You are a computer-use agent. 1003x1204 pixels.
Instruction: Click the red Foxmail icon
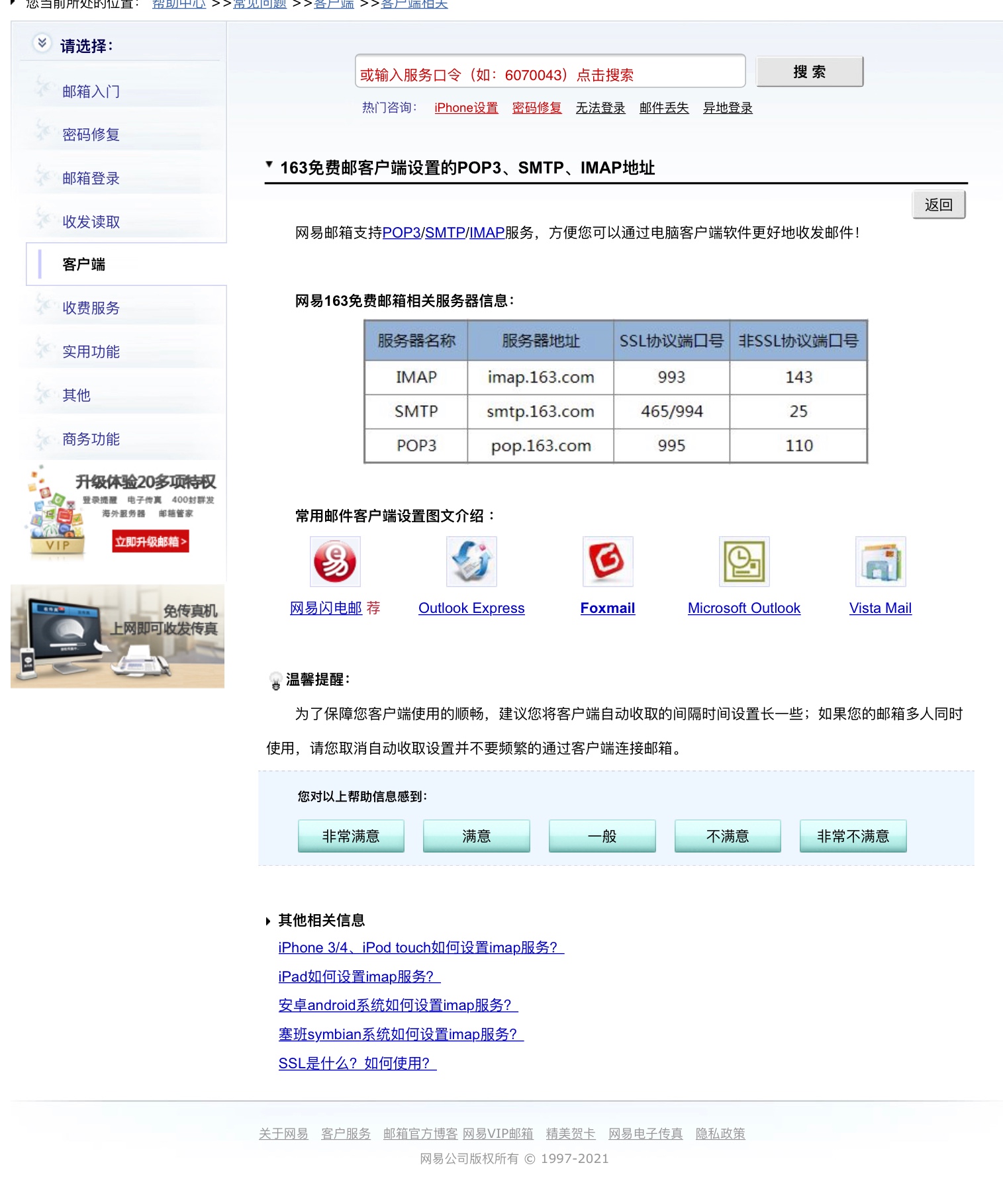tap(607, 561)
